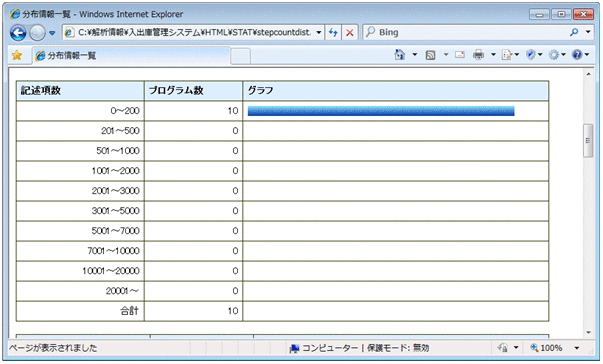Select the 2001~3000 range cell

coord(80,191)
